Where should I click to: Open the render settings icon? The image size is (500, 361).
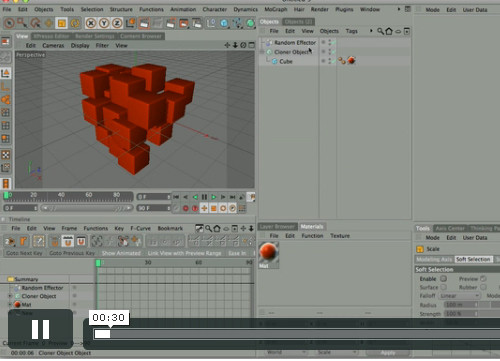[x=197, y=23]
